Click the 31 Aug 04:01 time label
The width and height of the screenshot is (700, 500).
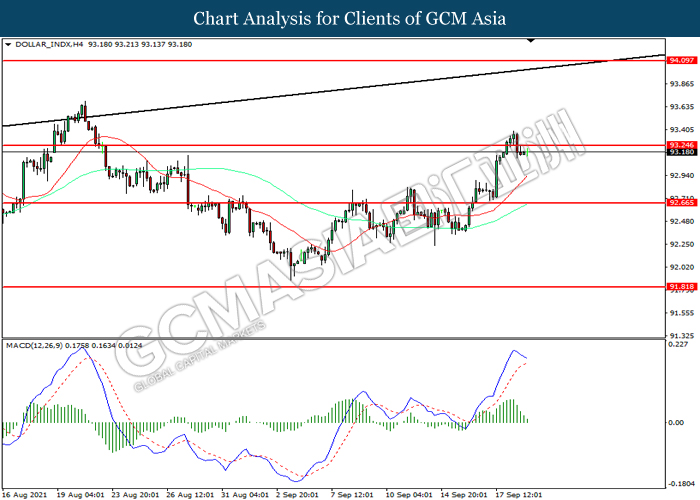245,495
